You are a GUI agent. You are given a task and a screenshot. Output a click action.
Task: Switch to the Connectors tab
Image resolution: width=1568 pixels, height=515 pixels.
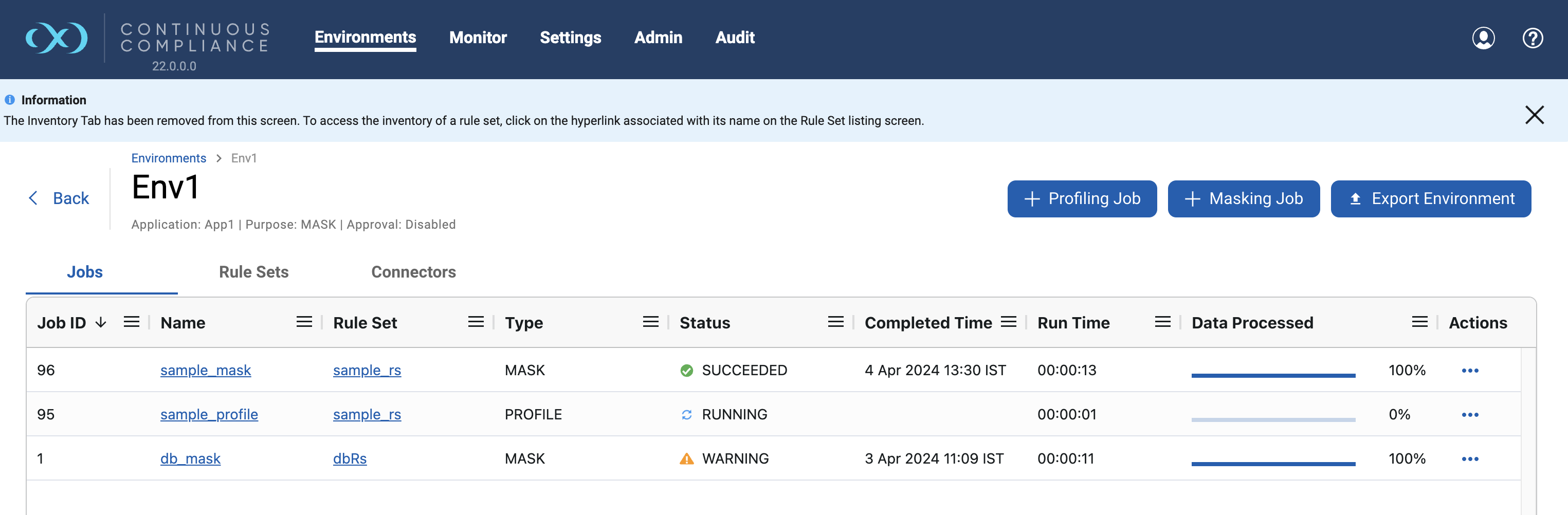pos(413,272)
